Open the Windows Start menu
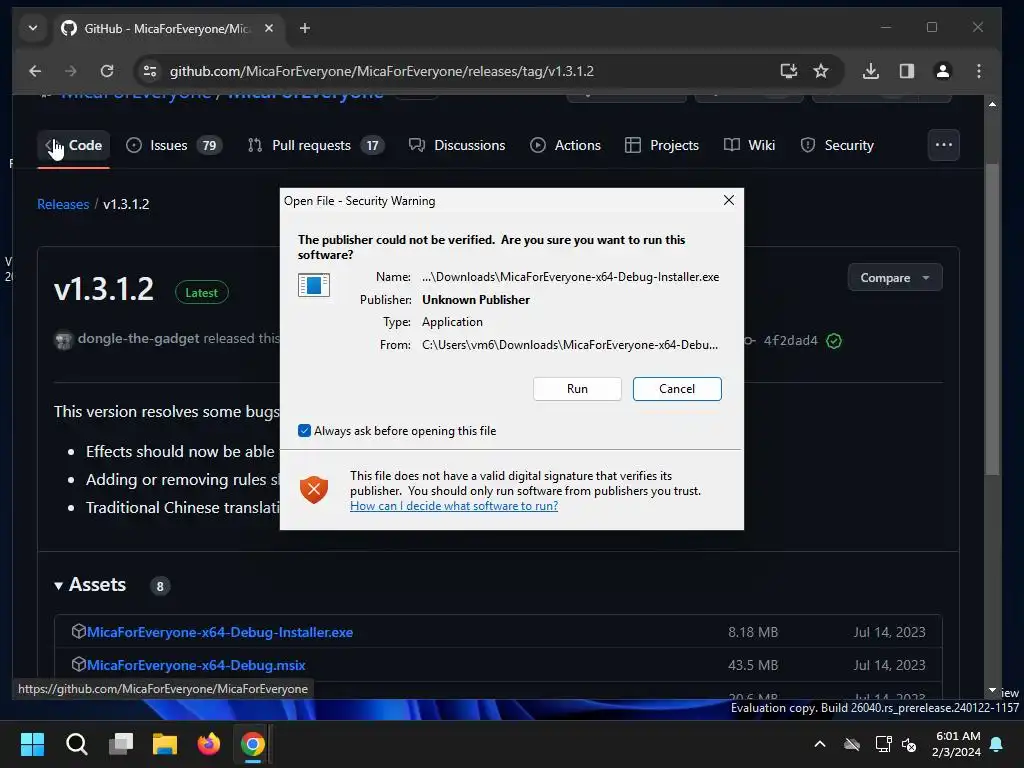Viewport: 1024px width, 768px height. [x=32, y=744]
